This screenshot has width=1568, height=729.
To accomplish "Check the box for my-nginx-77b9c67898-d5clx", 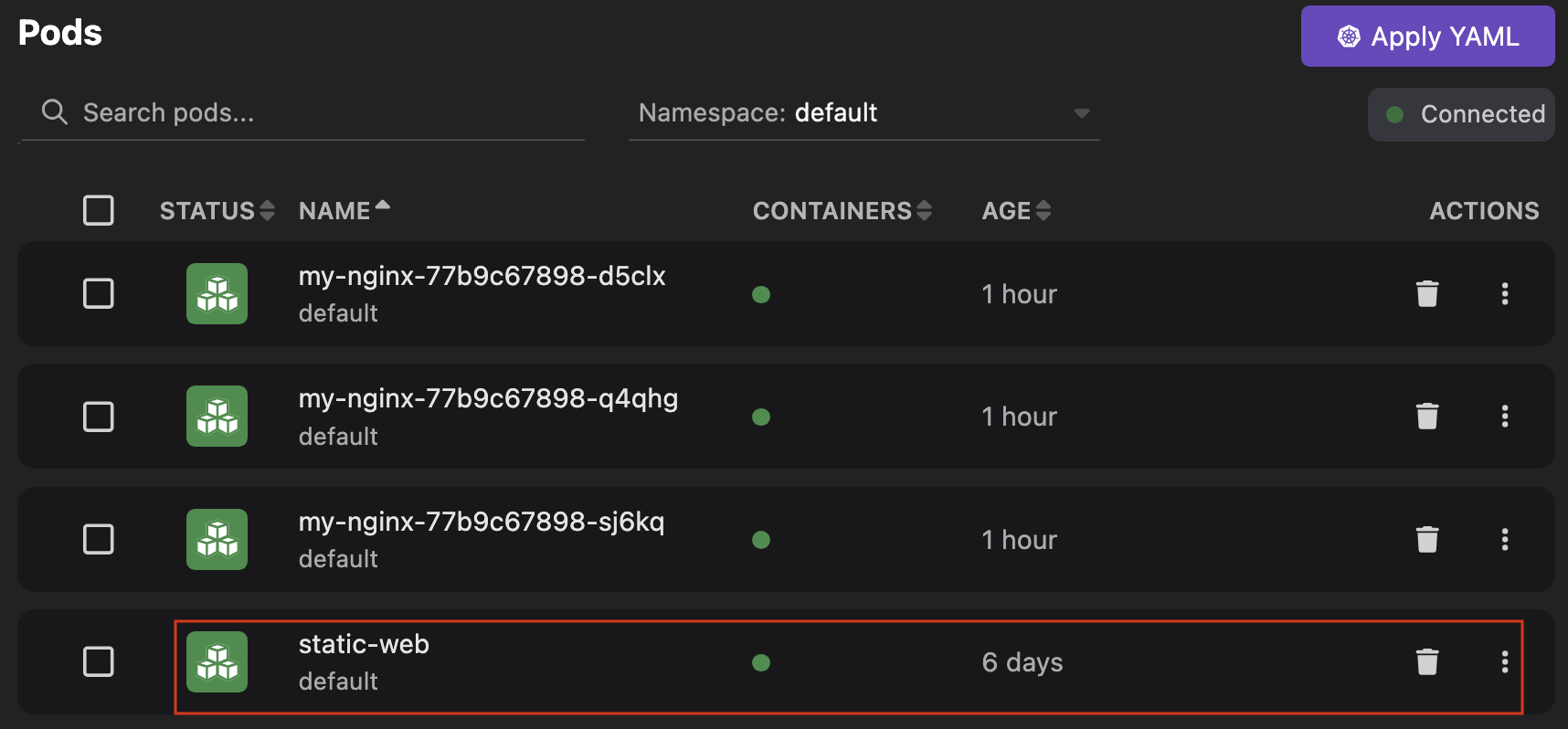I will point(99,294).
